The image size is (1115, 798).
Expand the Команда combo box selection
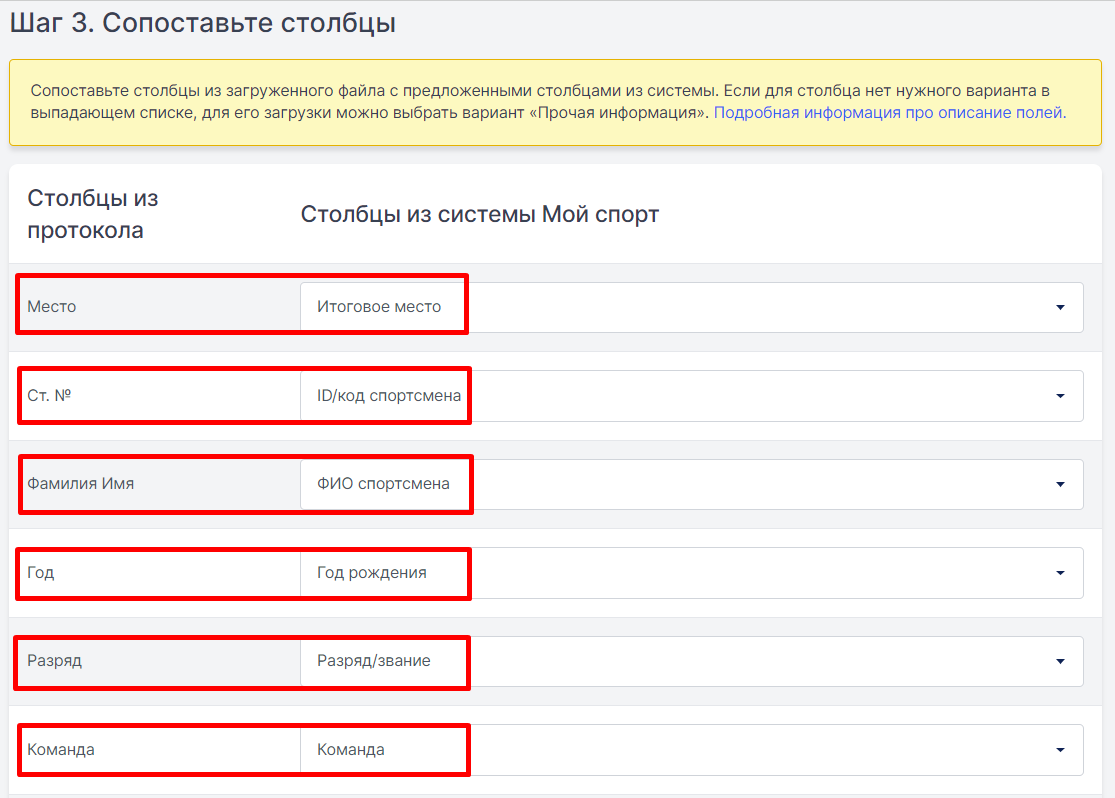click(691, 750)
